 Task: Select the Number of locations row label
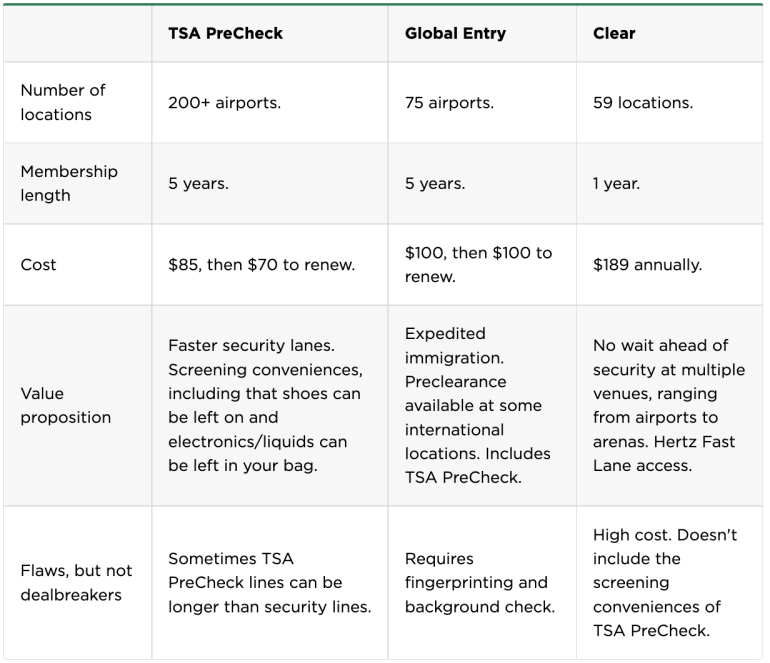tap(63, 102)
